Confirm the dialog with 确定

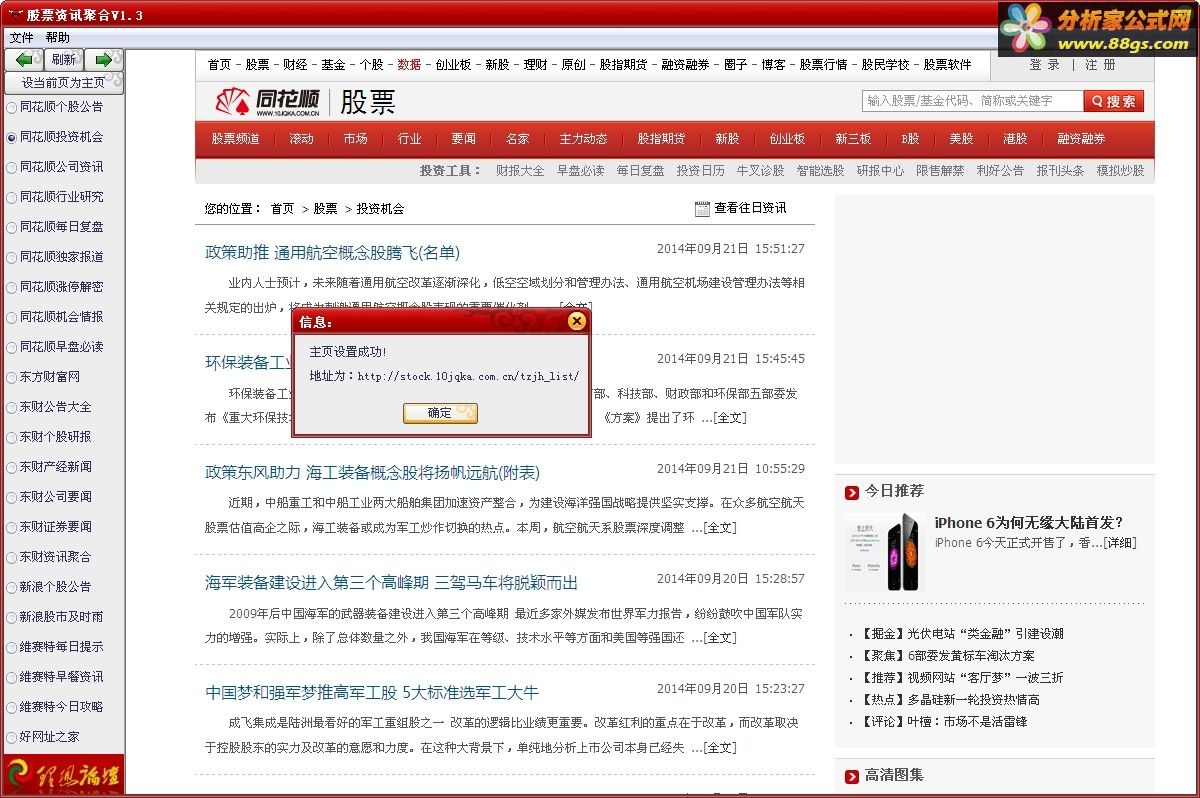[440, 413]
